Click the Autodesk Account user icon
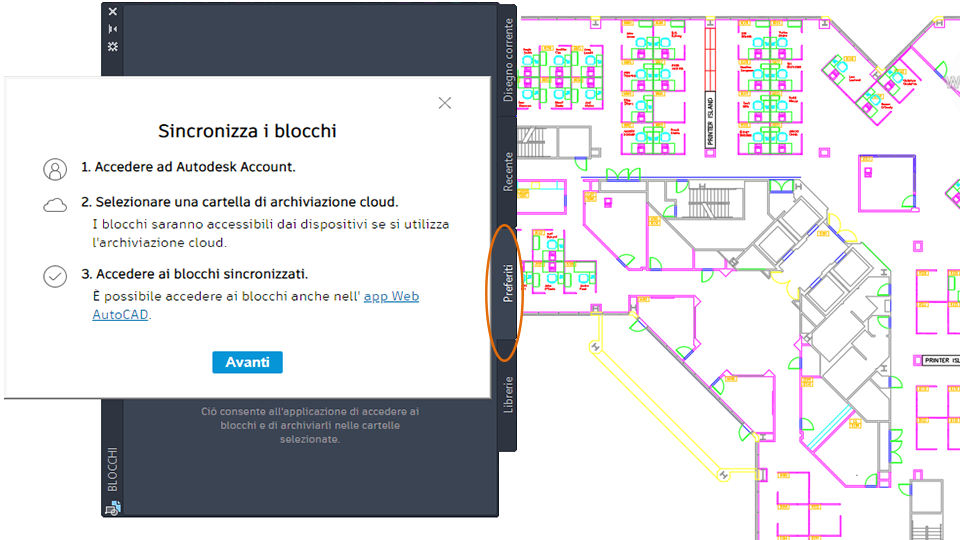The width and height of the screenshot is (960, 540). pyautogui.click(x=55, y=169)
